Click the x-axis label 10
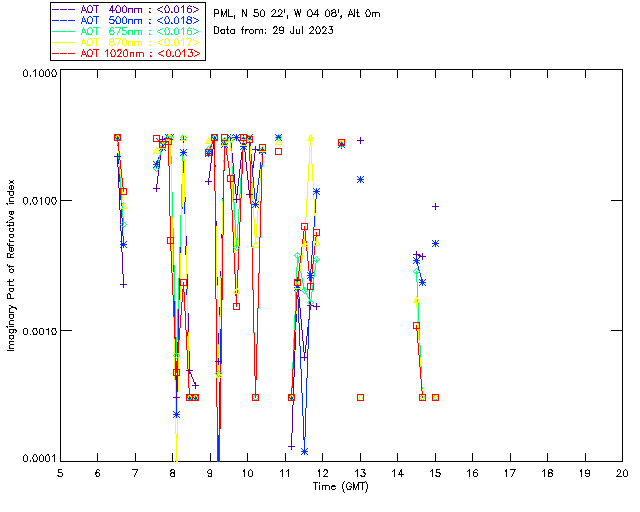 pos(247,473)
